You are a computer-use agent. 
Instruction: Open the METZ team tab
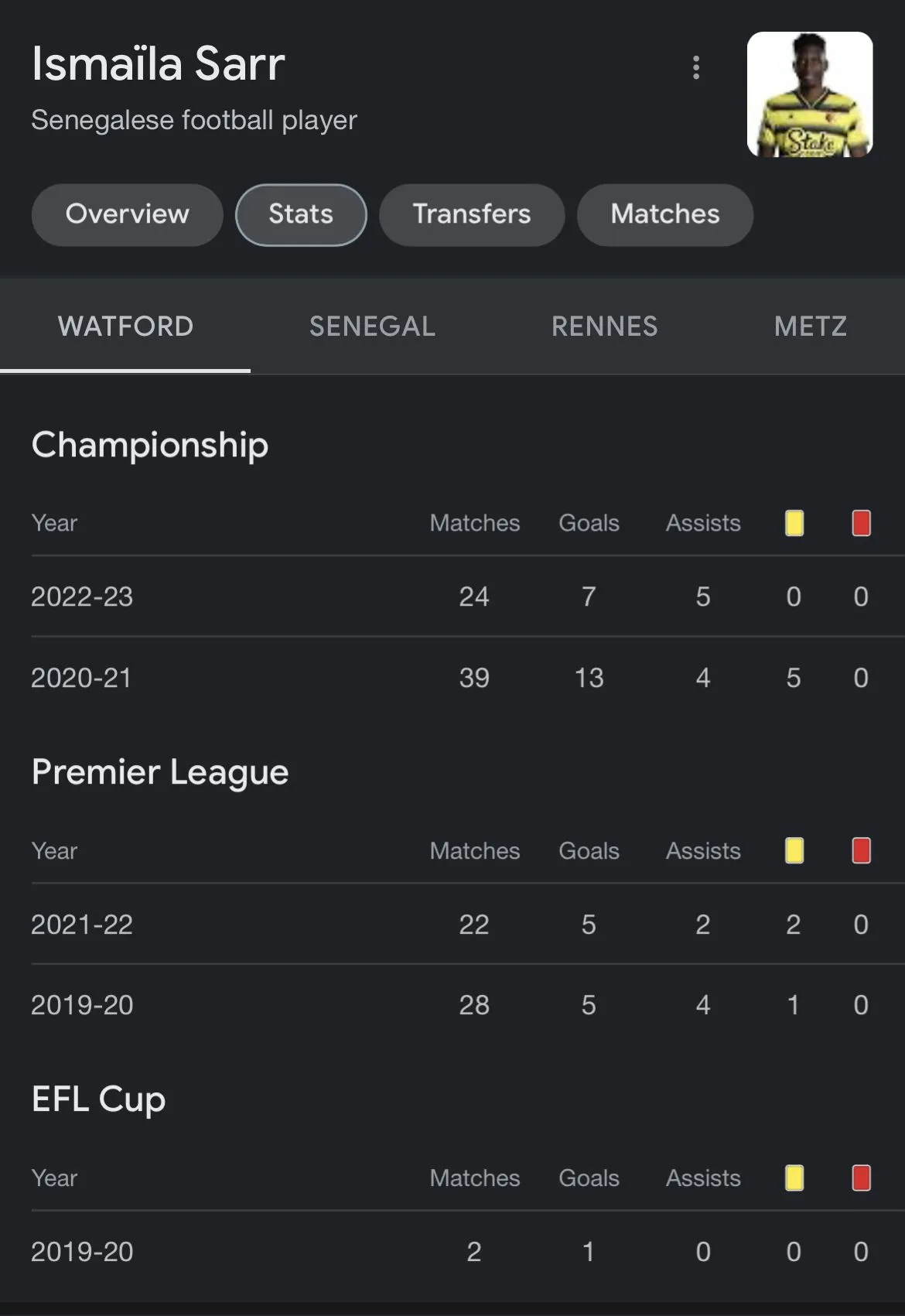tap(810, 326)
